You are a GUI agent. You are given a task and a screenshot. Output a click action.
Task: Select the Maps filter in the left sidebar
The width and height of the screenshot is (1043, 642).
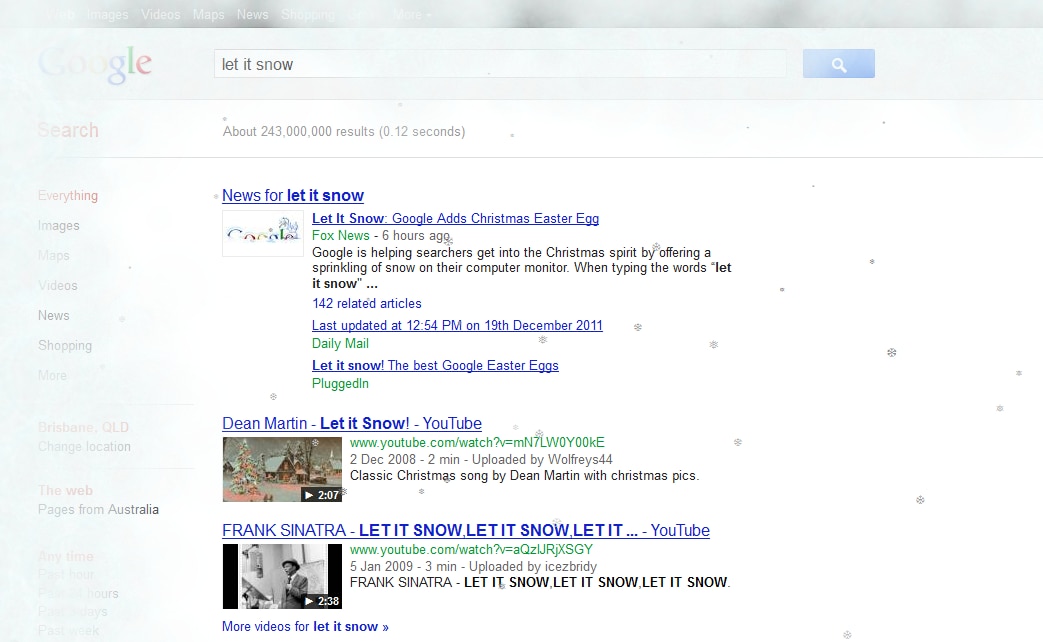(x=53, y=255)
